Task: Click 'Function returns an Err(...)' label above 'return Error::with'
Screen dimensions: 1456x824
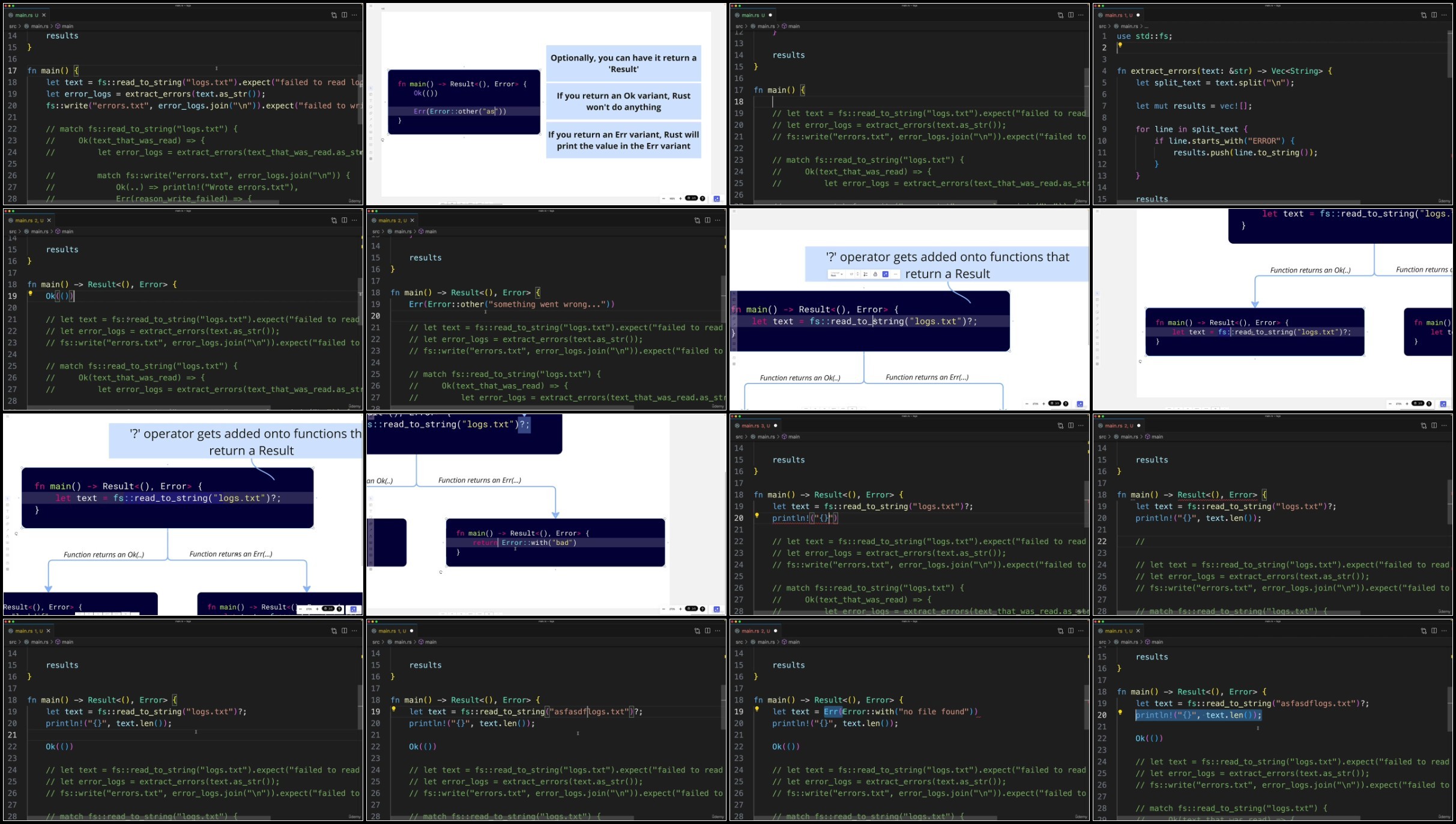Action: pyautogui.click(x=479, y=480)
